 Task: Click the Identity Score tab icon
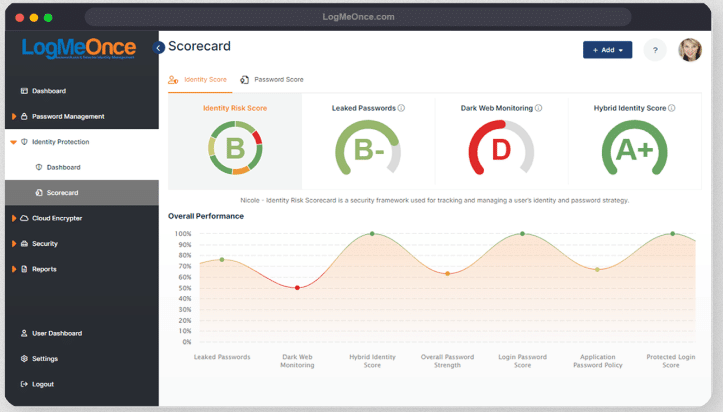pyautogui.click(x=173, y=80)
